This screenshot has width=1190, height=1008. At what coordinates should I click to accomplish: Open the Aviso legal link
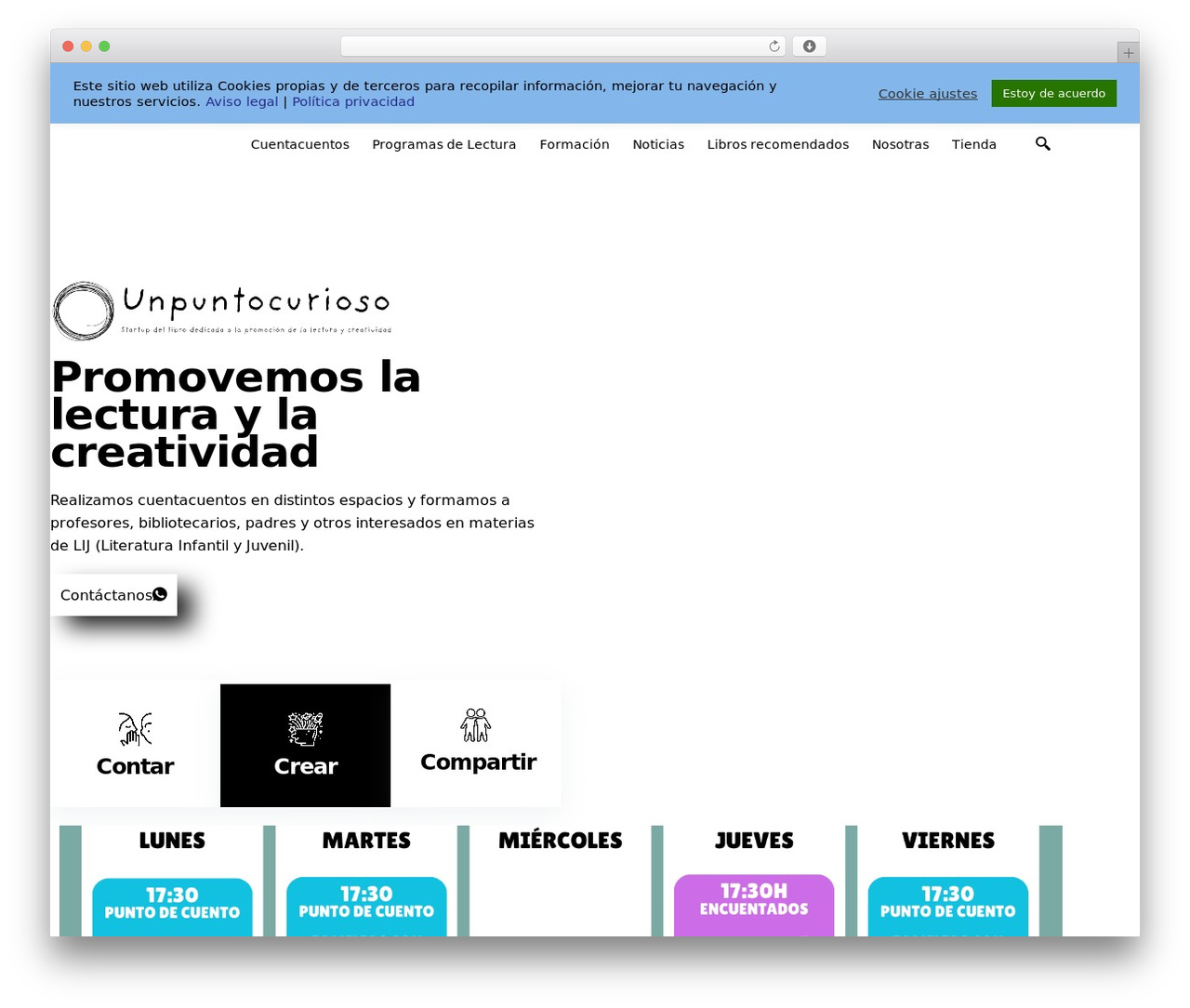[242, 101]
